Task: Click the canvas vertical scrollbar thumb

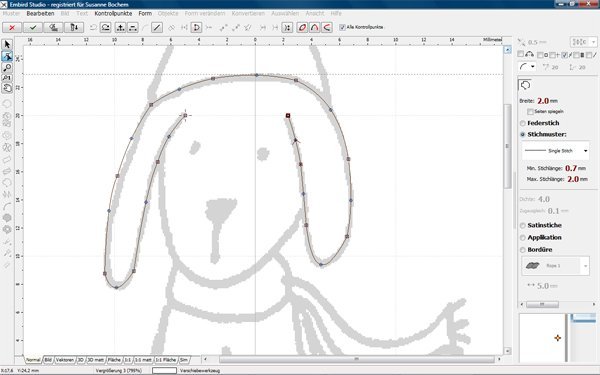Action: 507,146
